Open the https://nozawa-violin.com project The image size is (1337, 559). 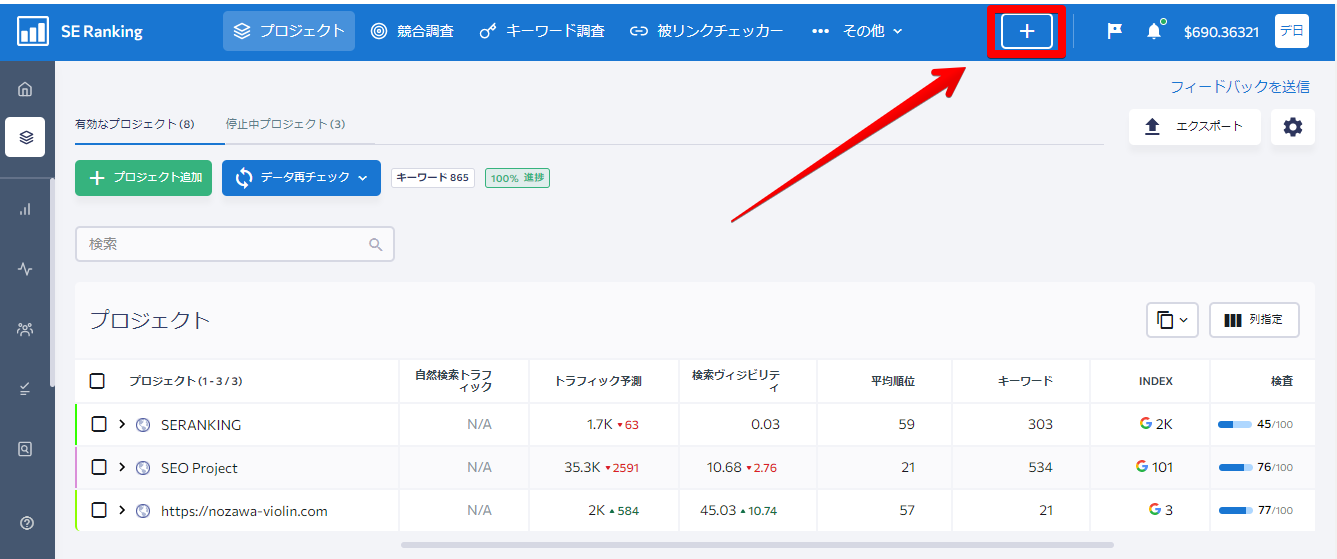tap(244, 511)
